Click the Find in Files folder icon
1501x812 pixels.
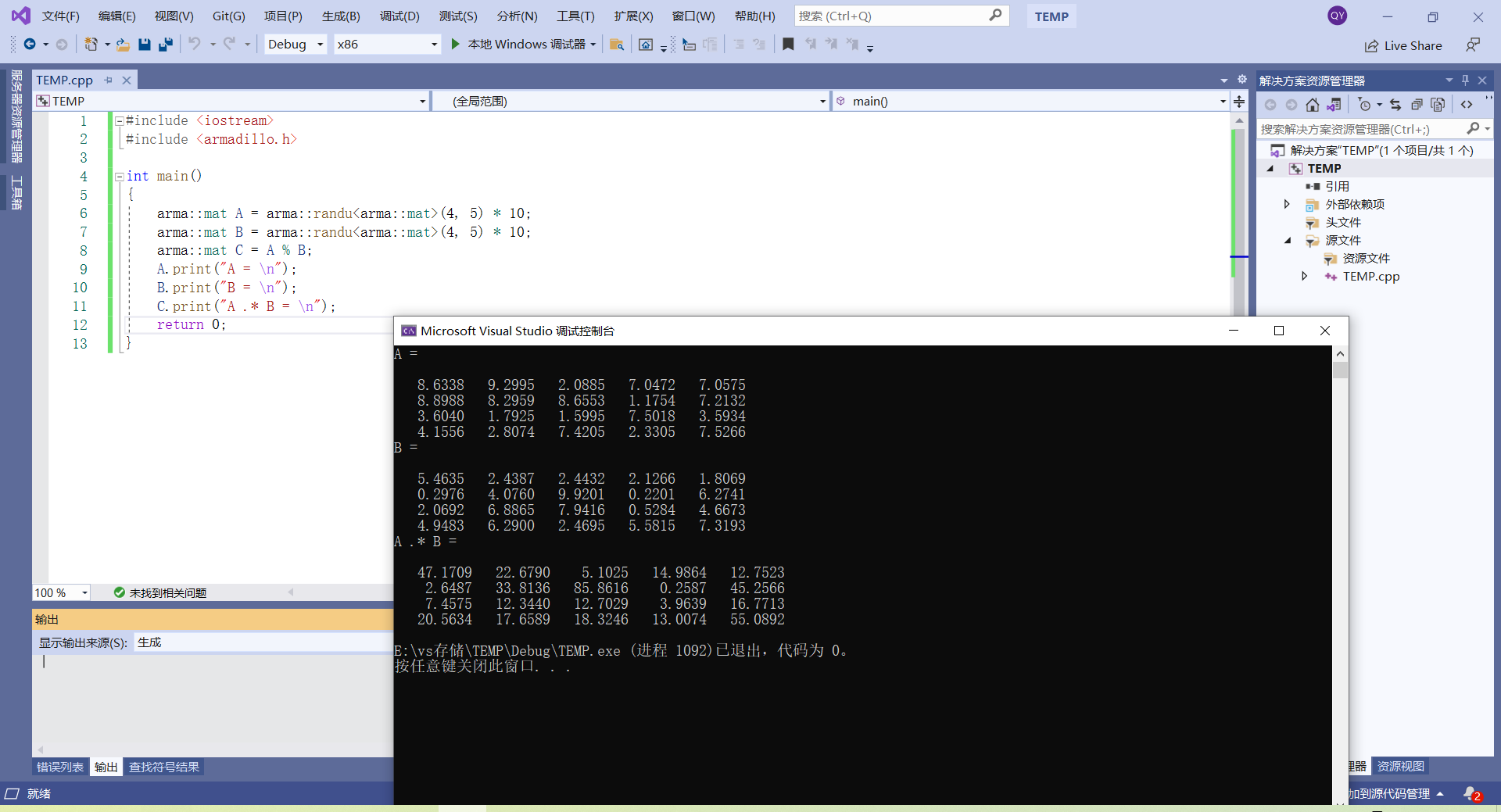pos(617,45)
